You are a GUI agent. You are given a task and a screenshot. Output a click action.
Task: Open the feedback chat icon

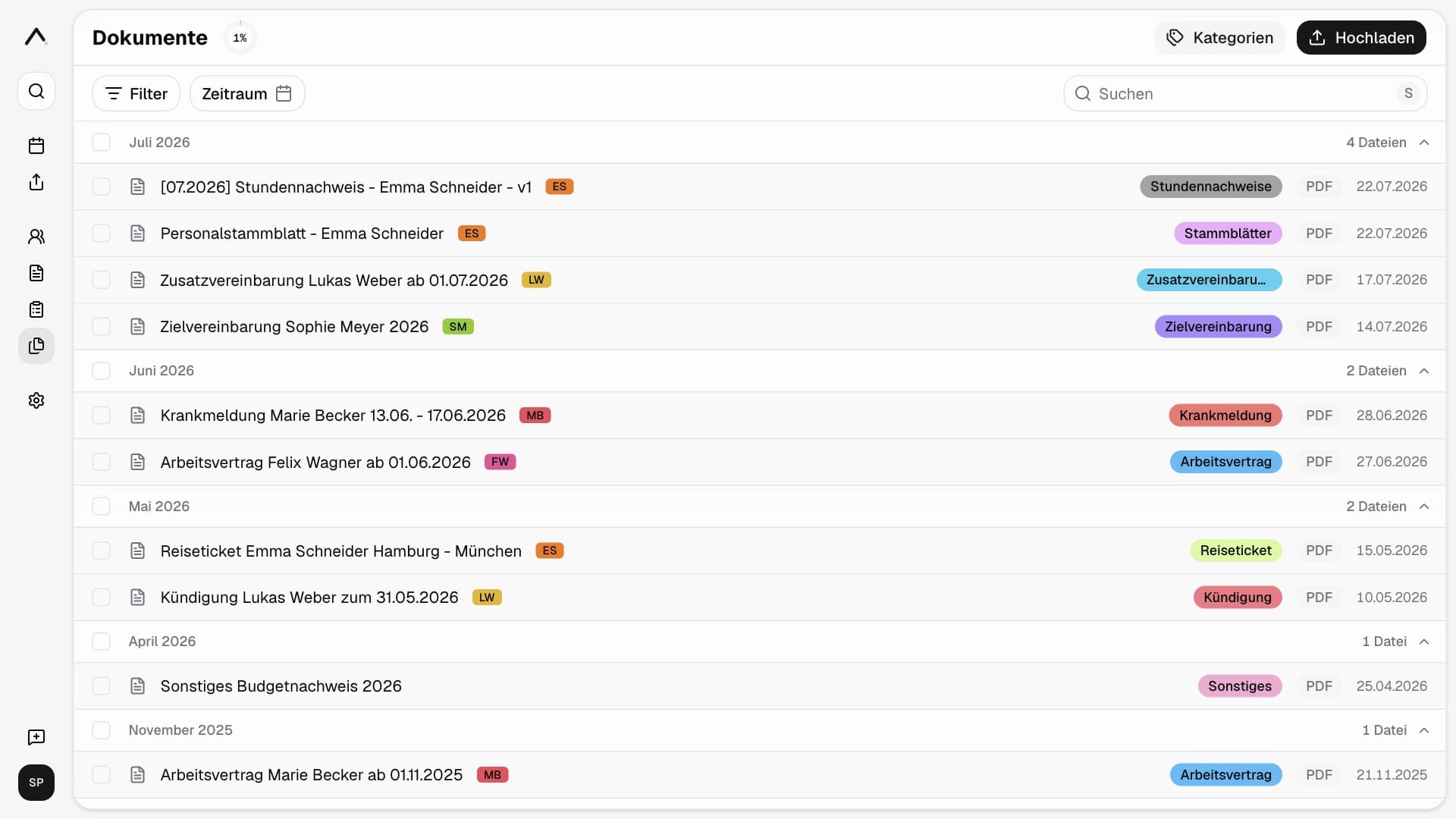[36, 737]
